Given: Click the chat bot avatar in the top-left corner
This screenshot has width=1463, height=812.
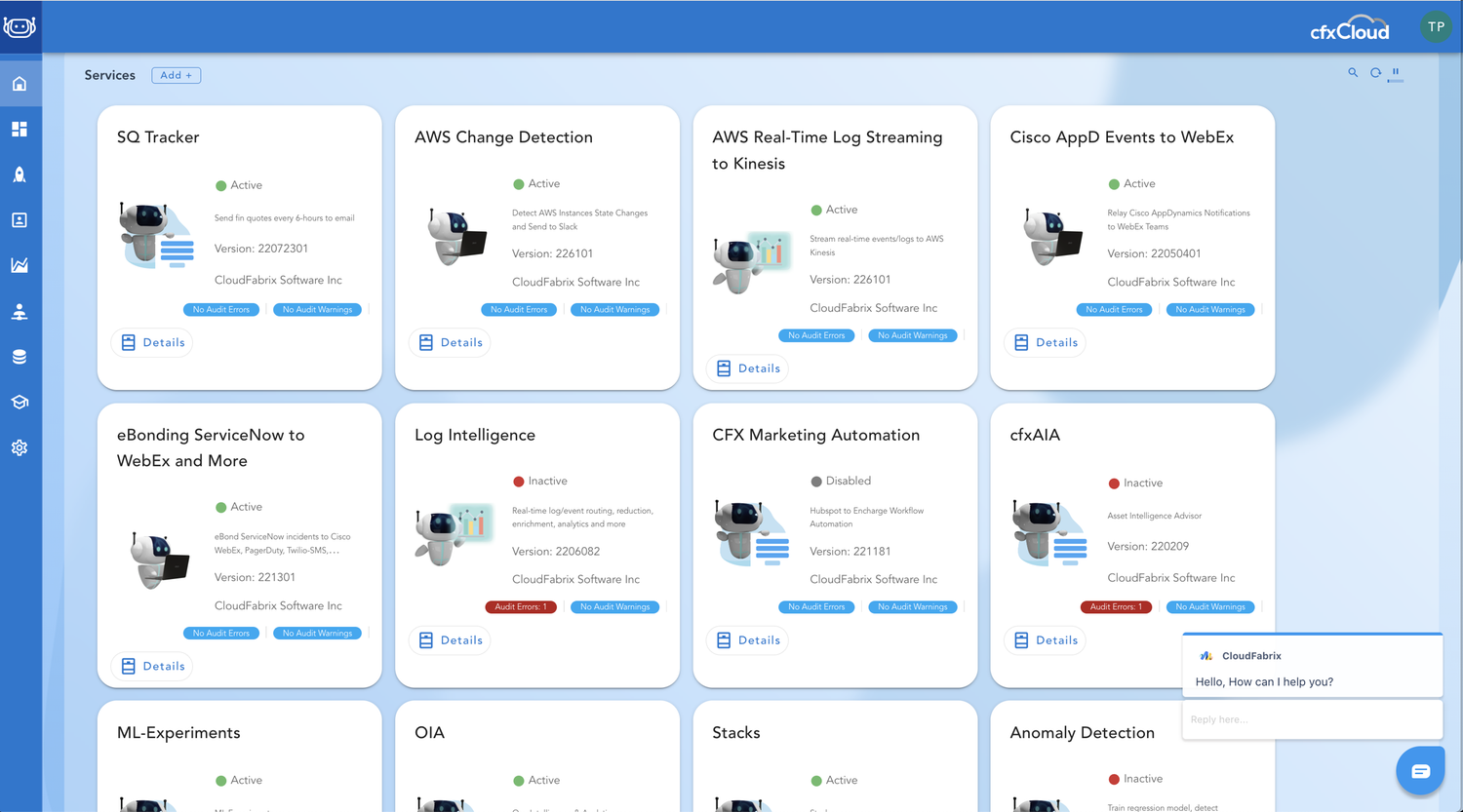Looking at the screenshot, I should (x=20, y=26).
